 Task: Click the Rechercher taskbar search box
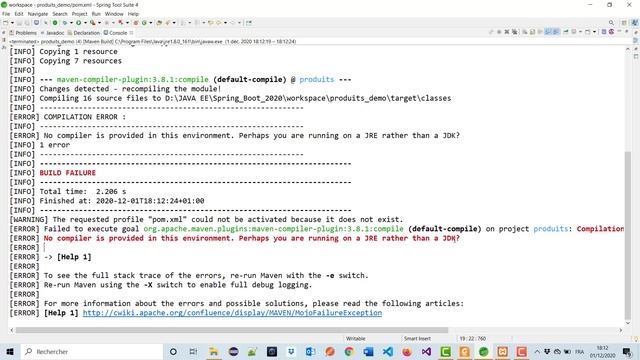tap(91, 351)
